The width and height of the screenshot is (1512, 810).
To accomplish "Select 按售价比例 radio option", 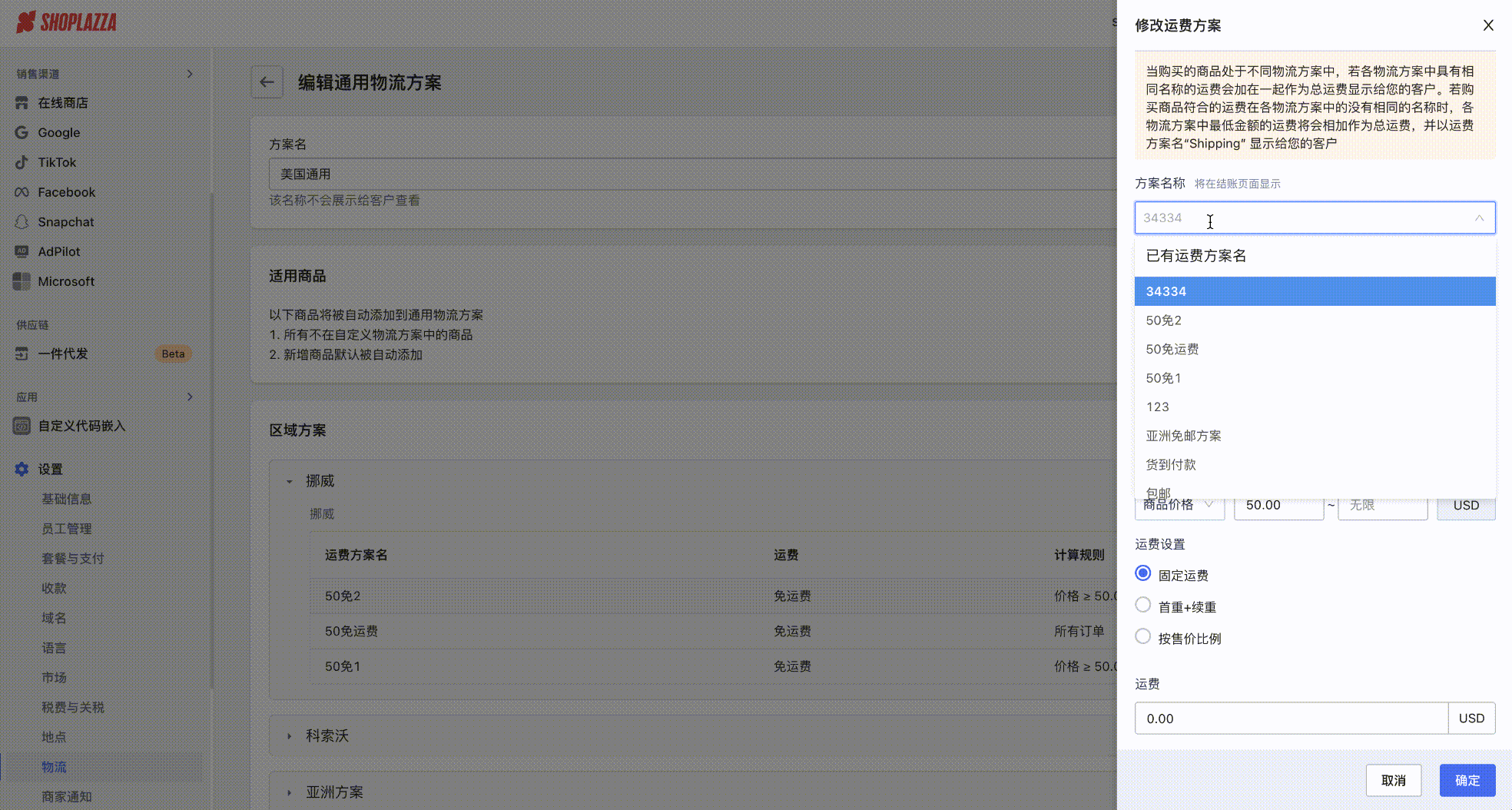I will (x=1143, y=637).
